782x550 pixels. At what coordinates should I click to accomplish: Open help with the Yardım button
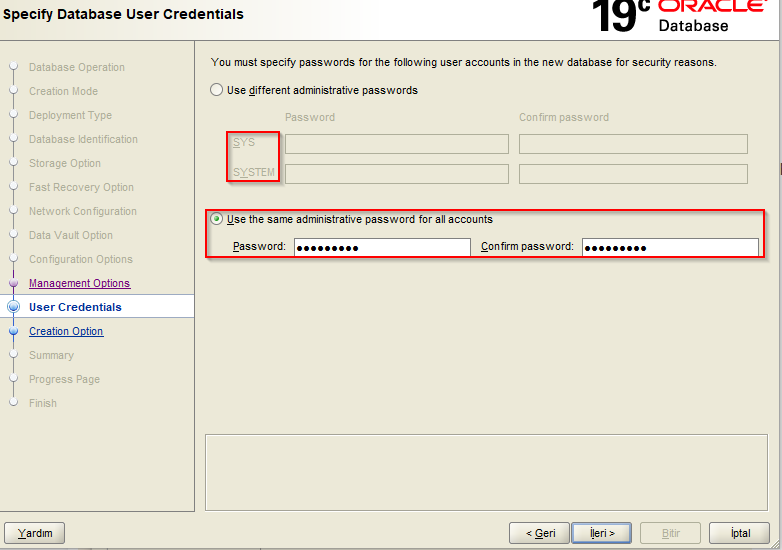coord(34,533)
